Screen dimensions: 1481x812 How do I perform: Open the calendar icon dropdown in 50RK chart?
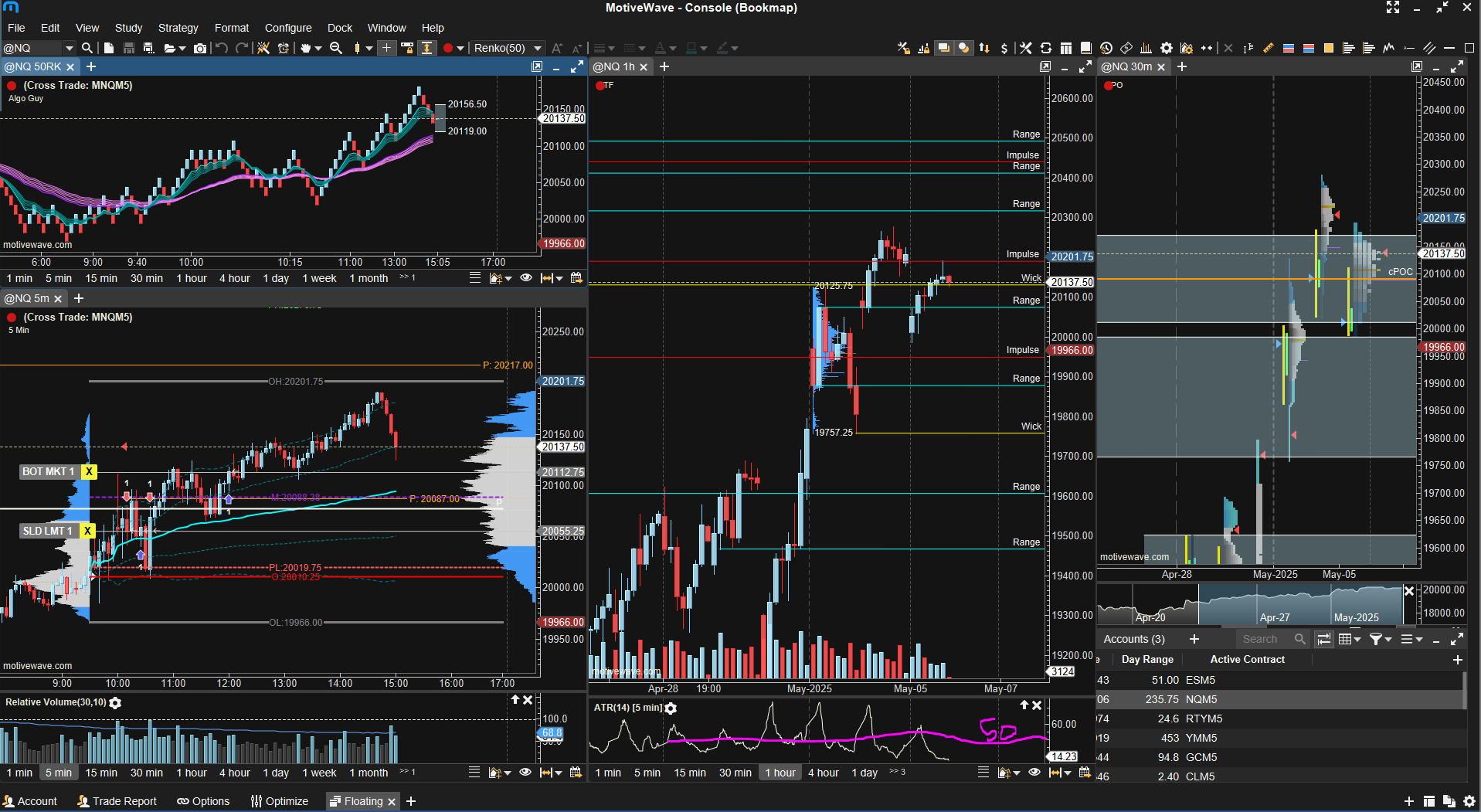click(x=576, y=278)
